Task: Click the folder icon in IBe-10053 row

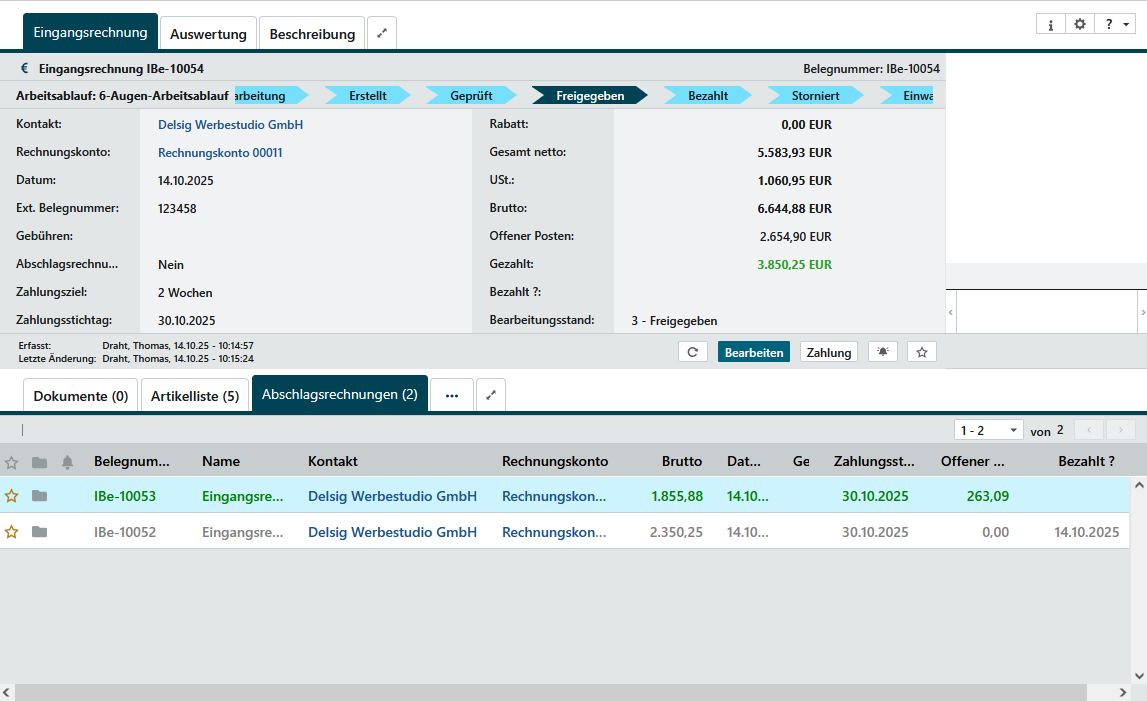Action: 39,496
